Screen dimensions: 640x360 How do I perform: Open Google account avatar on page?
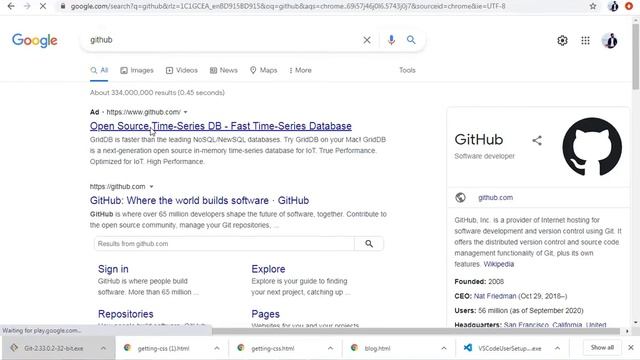(x=610, y=40)
